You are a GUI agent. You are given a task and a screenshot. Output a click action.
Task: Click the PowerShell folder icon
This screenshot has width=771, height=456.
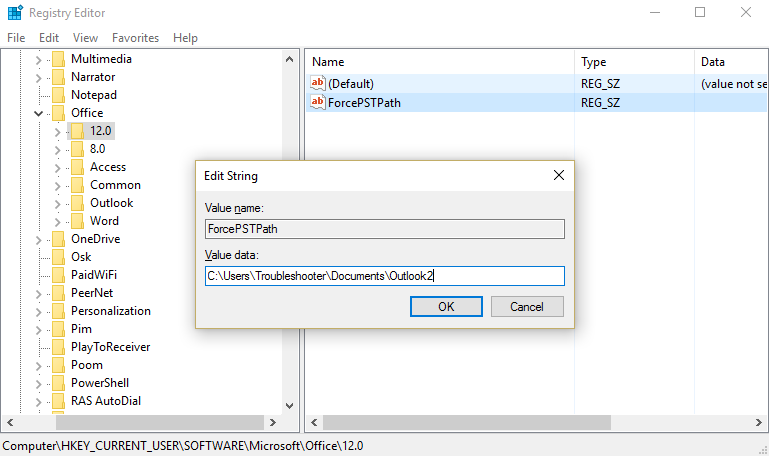click(59, 383)
